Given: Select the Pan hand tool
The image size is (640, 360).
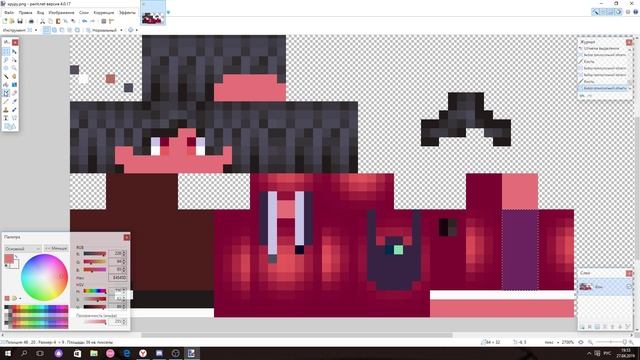Looking at the screenshot, I should click(x=14, y=76).
